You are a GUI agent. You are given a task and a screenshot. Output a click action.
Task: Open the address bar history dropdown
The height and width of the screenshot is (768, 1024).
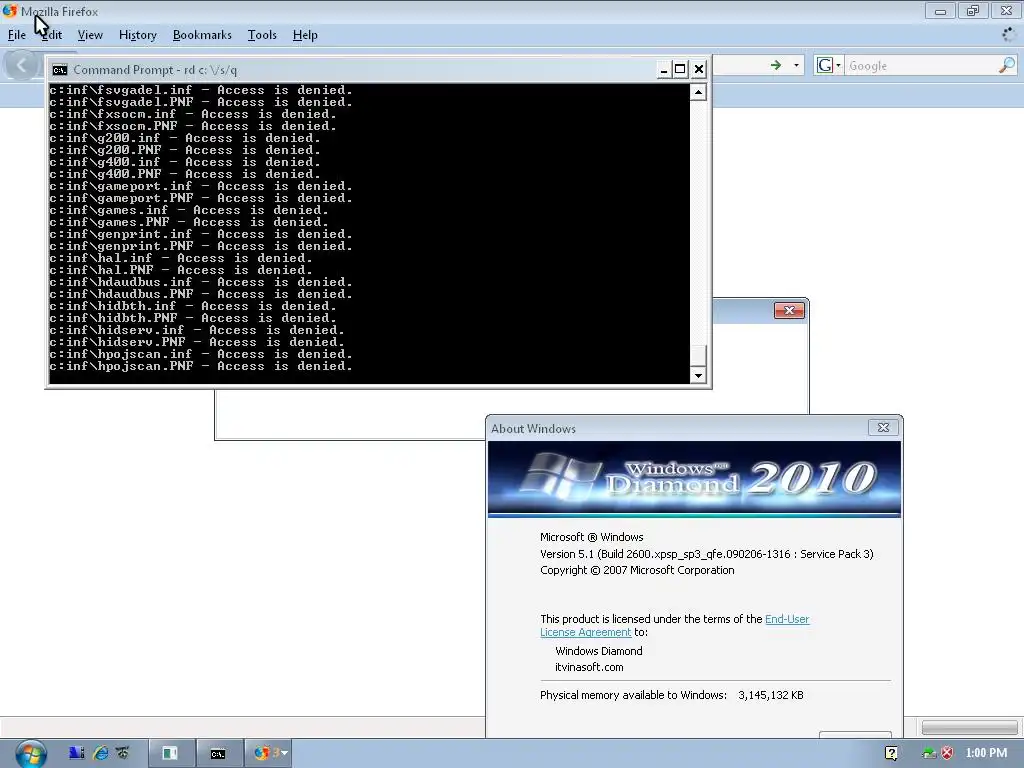pyautogui.click(x=796, y=65)
